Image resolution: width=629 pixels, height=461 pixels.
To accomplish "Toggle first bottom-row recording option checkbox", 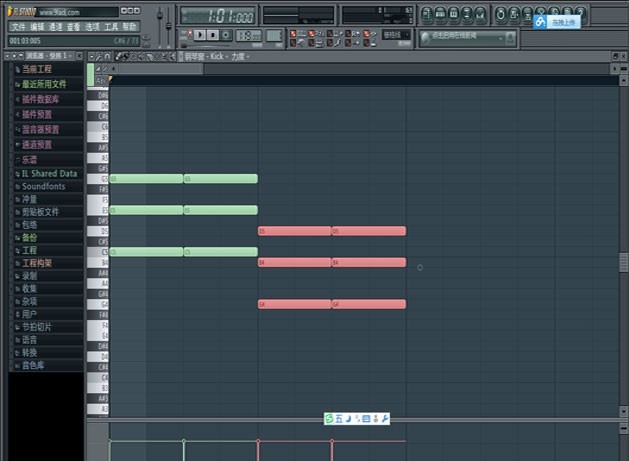I will (293, 43).
